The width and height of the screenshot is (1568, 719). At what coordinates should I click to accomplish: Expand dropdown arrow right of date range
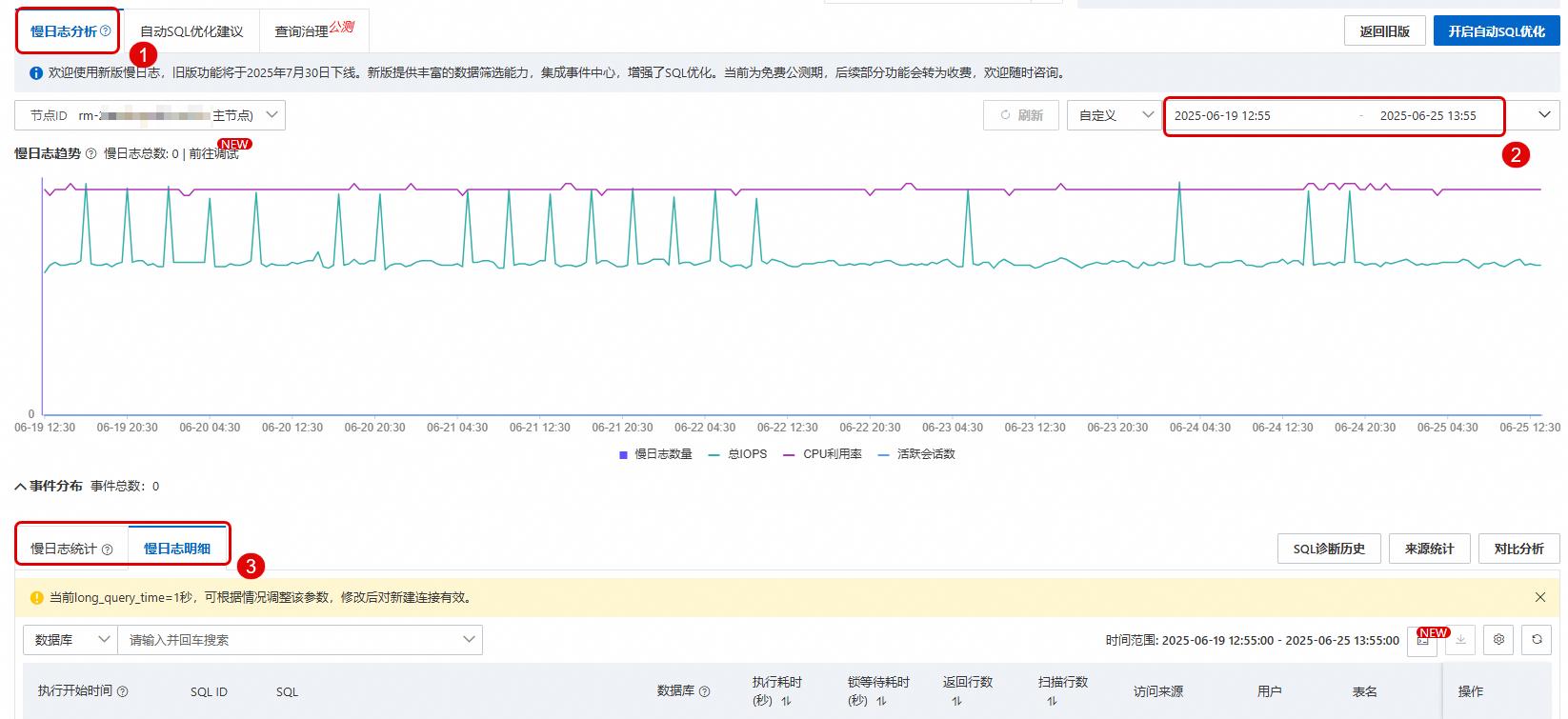pyautogui.click(x=1544, y=115)
